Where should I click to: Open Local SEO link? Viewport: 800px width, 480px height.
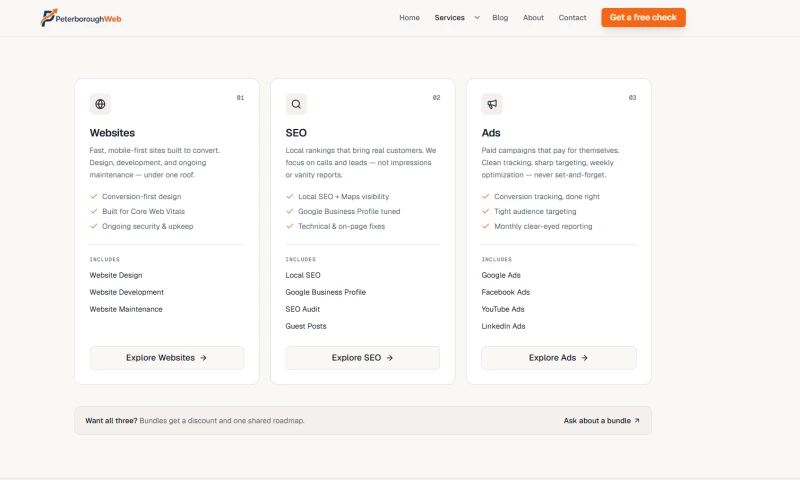303,275
